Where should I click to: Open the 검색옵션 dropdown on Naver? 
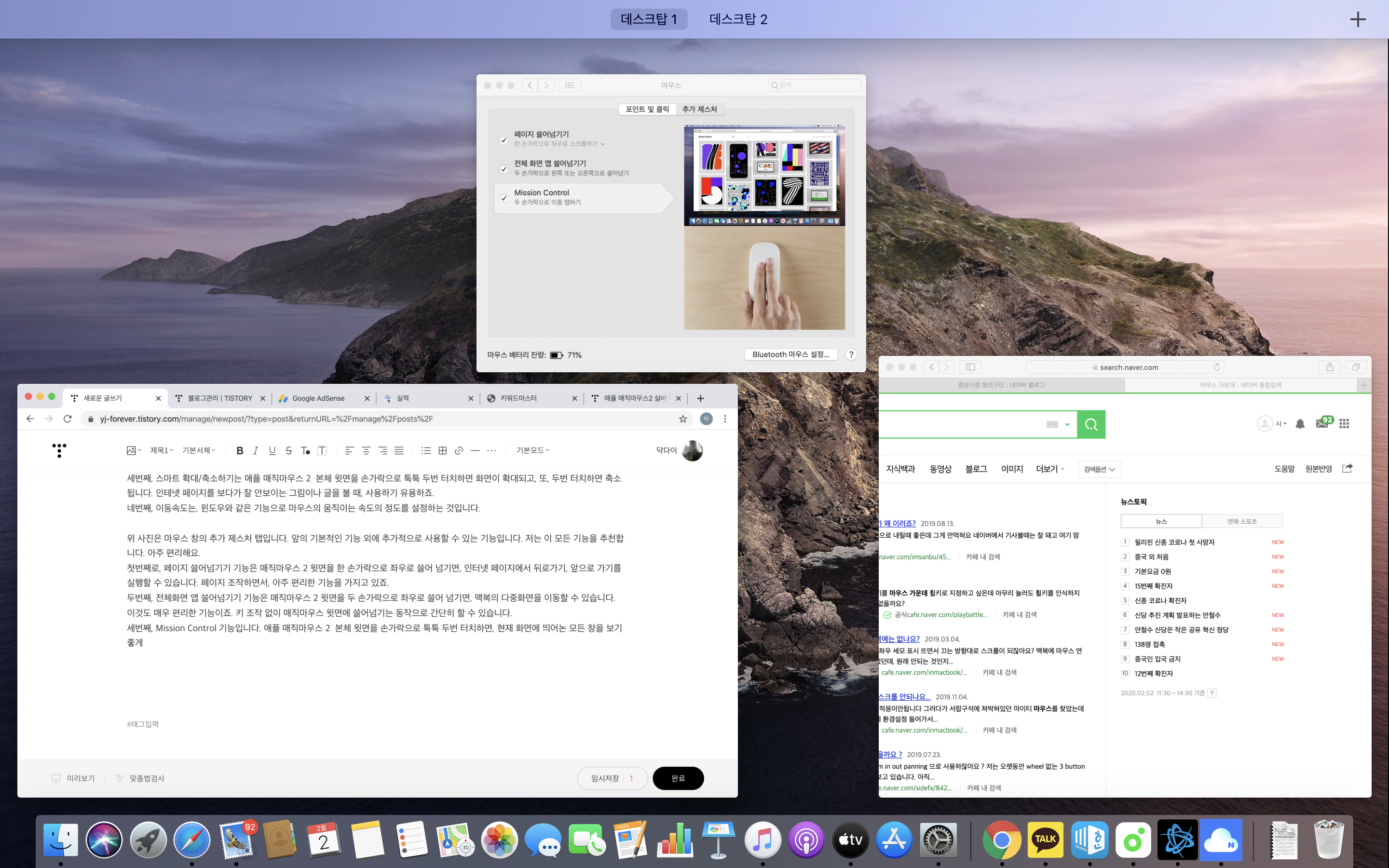click(x=1099, y=469)
